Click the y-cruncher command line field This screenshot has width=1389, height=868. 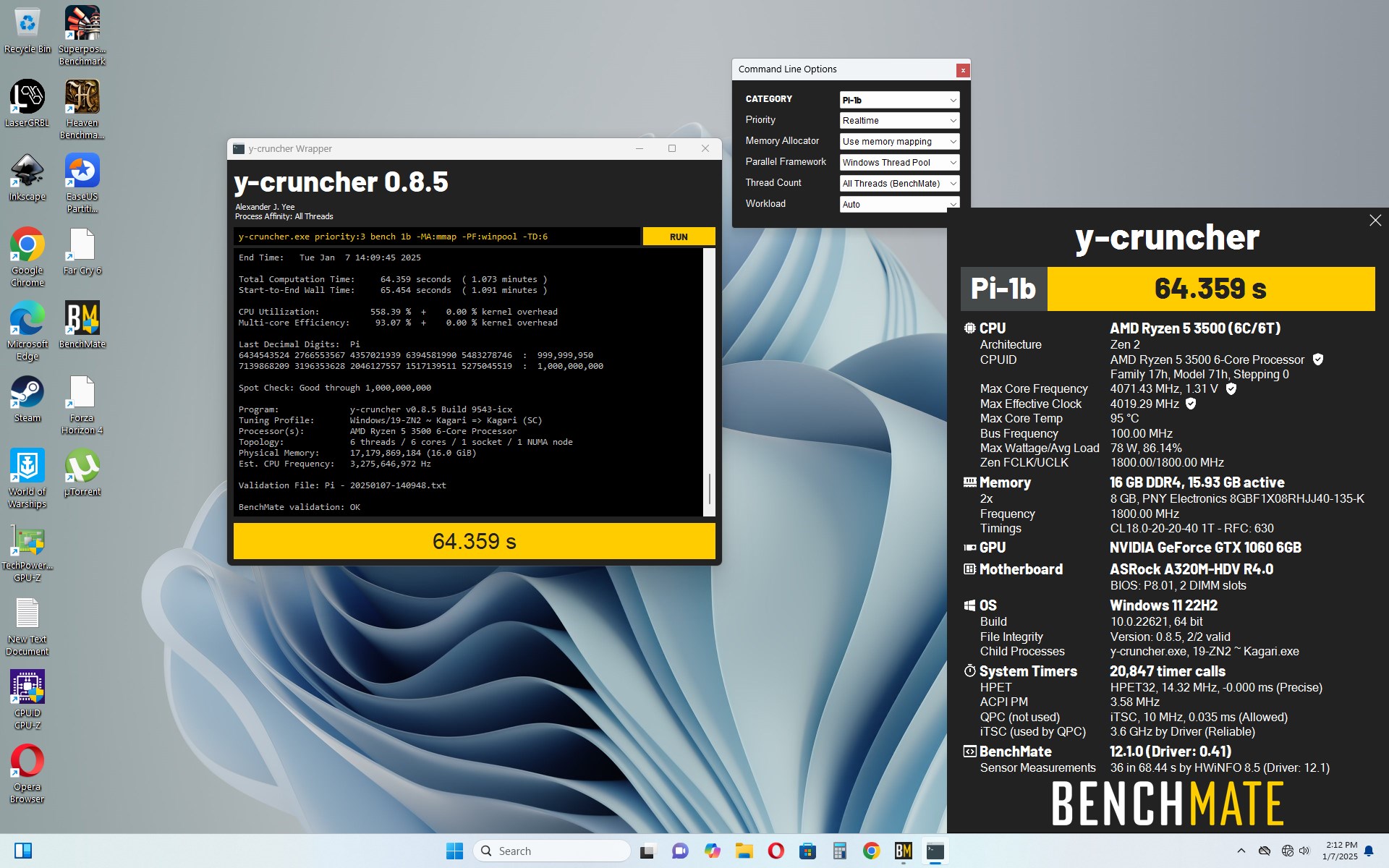click(437, 237)
